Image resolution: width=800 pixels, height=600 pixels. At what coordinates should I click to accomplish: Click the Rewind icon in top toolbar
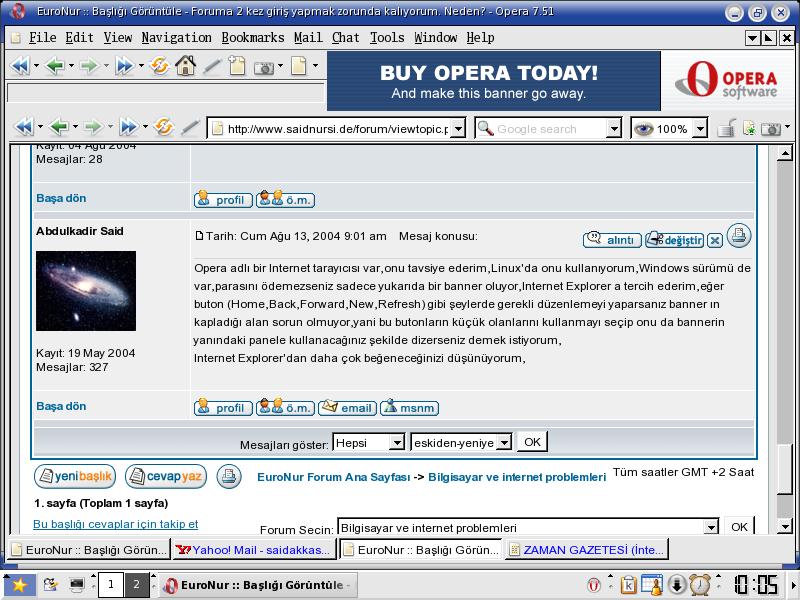[x=20, y=66]
